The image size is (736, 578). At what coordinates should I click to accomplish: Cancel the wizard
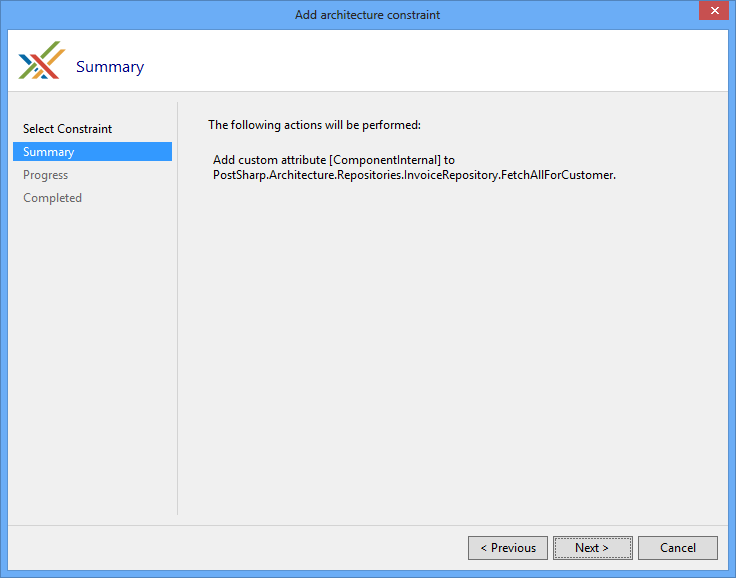coord(677,548)
